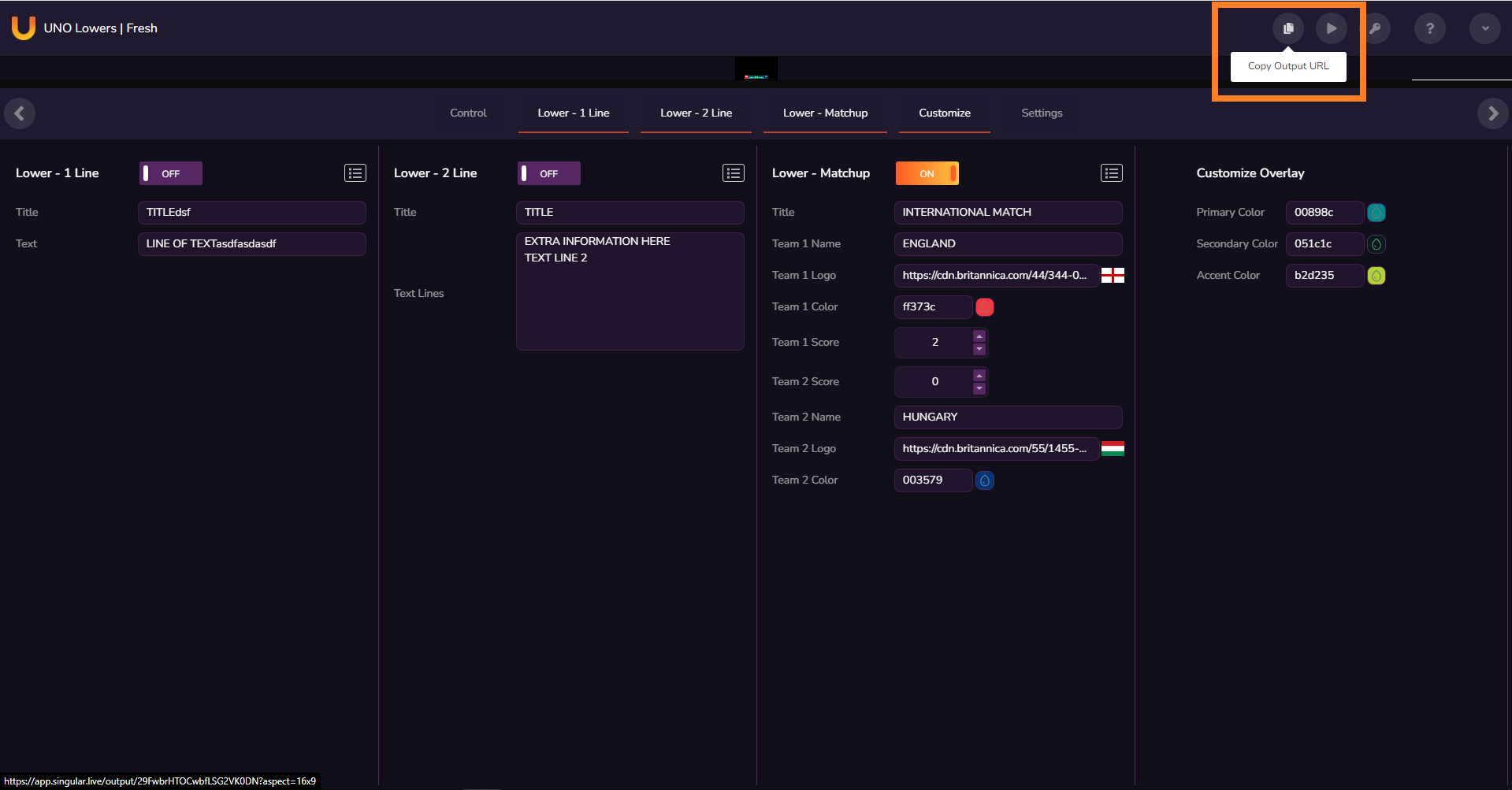Open the output preview play button

(1331, 28)
